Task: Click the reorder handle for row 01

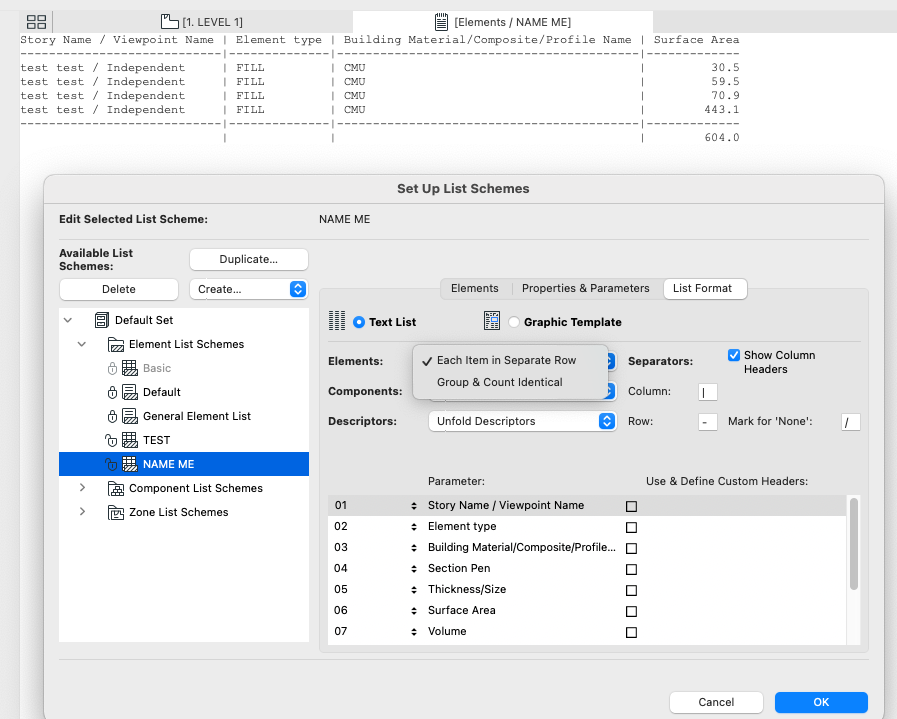Action: pos(414,506)
